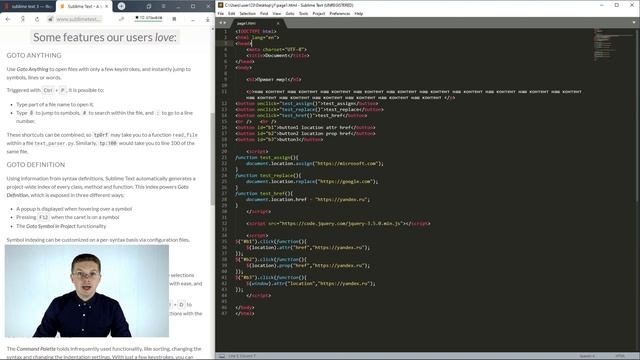Click the meta charset line in code
The image size is (640, 360).
coord(277,50)
